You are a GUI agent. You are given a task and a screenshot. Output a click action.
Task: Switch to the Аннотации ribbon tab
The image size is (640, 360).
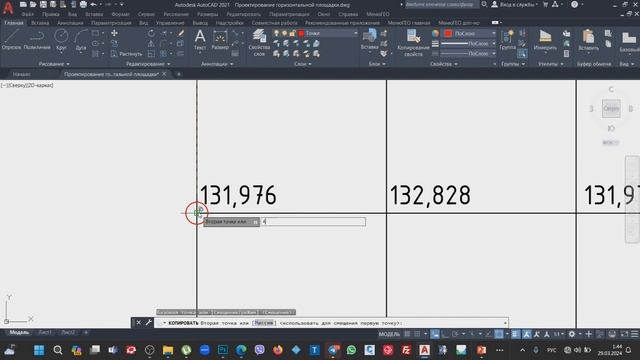tap(70, 23)
